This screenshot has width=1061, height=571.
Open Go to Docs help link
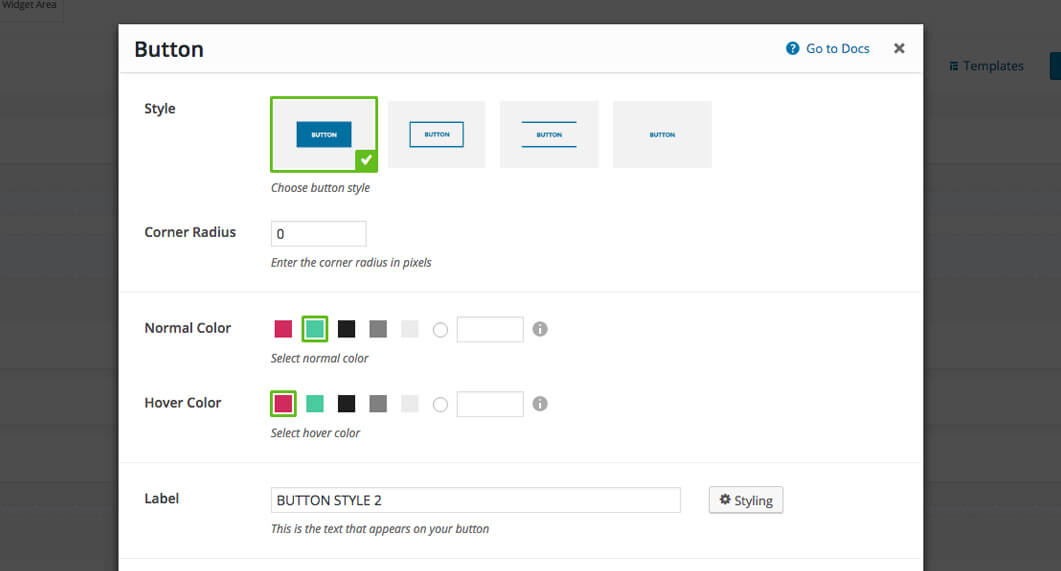(x=827, y=48)
